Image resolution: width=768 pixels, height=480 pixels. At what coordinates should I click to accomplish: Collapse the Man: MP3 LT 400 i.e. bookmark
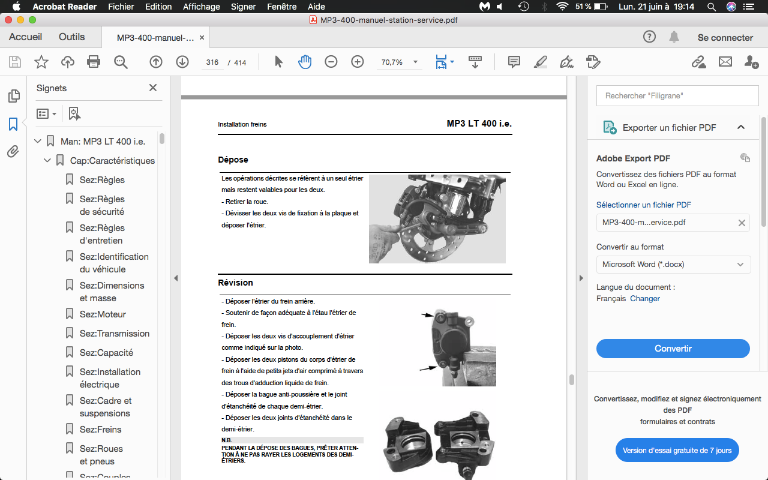(38, 141)
